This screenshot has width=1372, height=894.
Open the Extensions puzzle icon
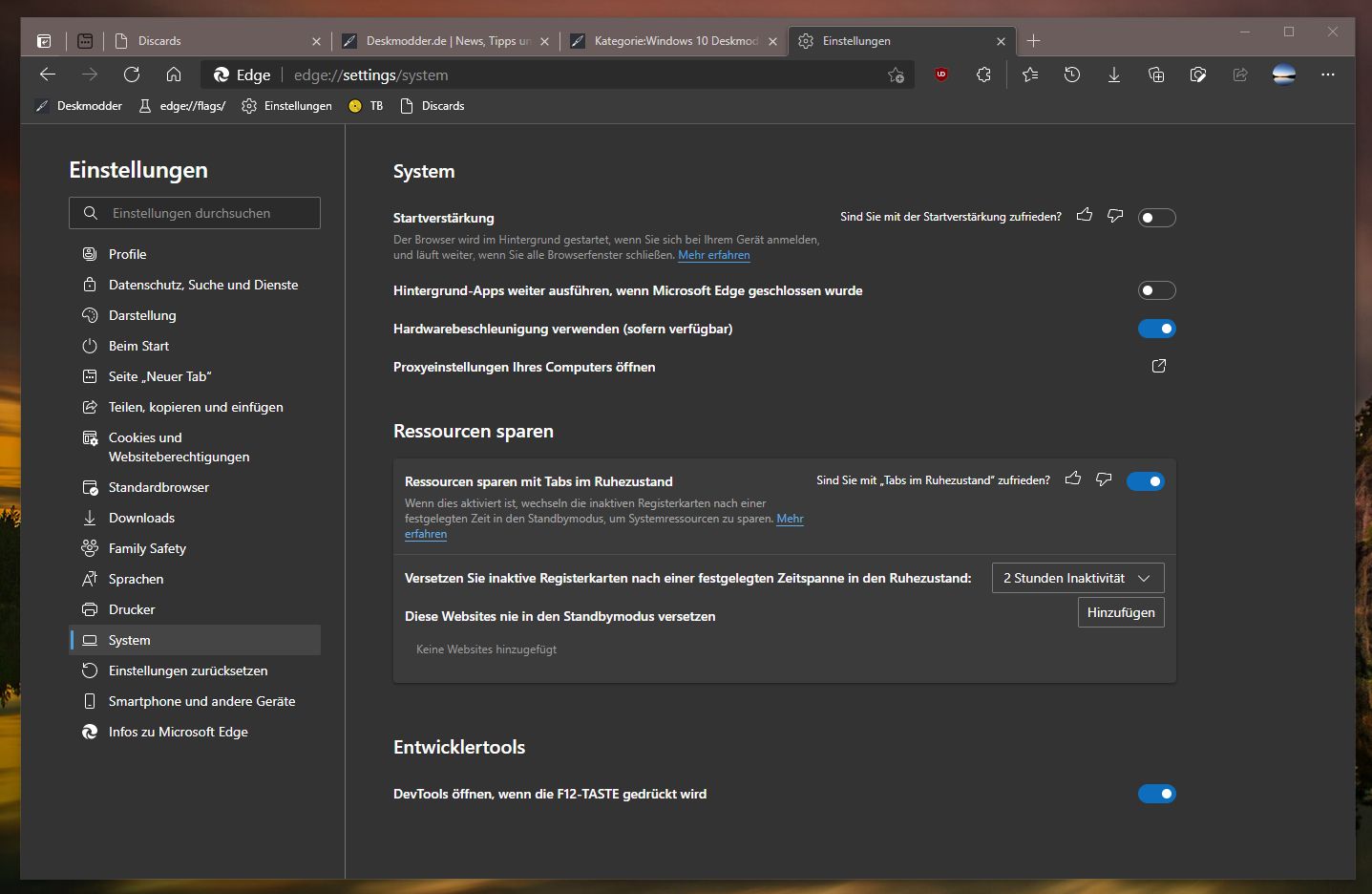click(983, 74)
